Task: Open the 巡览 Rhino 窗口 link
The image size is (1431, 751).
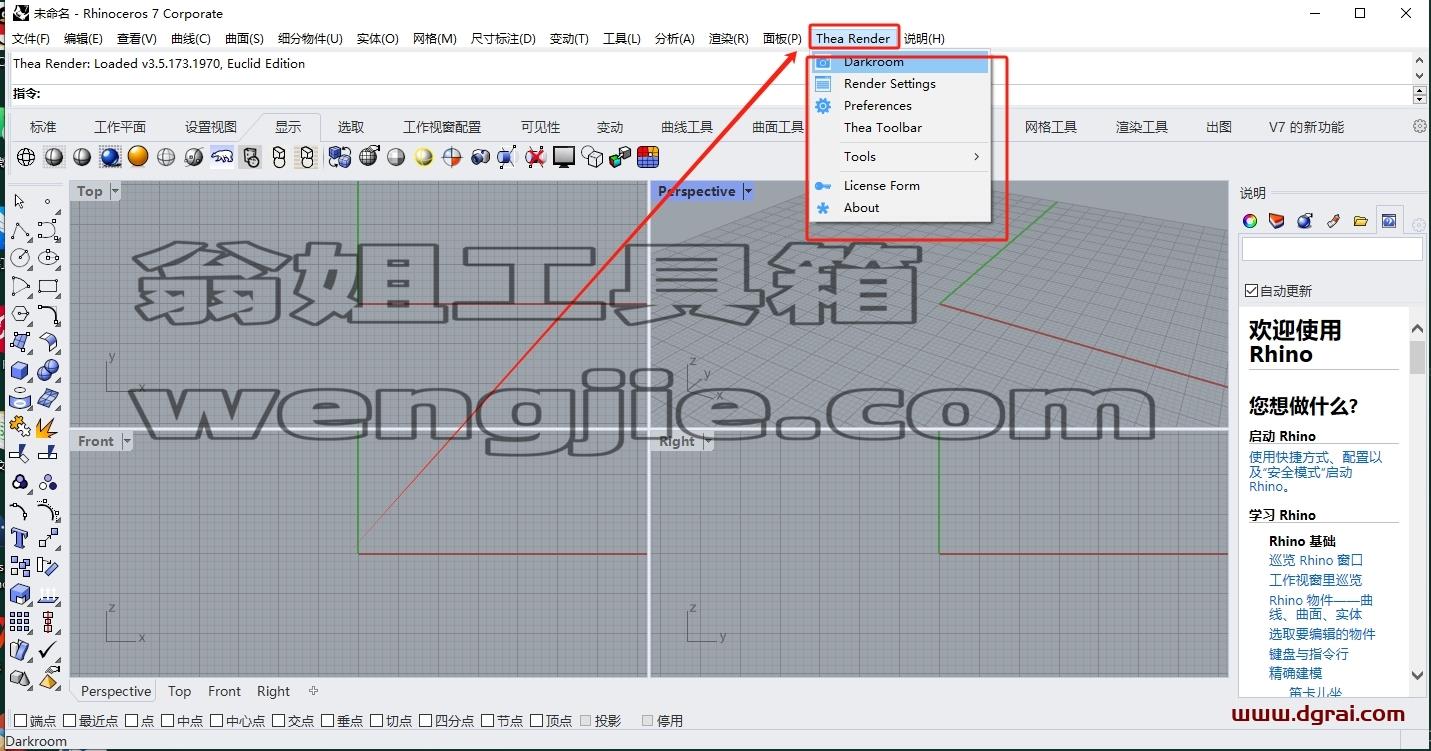Action: [x=1316, y=560]
